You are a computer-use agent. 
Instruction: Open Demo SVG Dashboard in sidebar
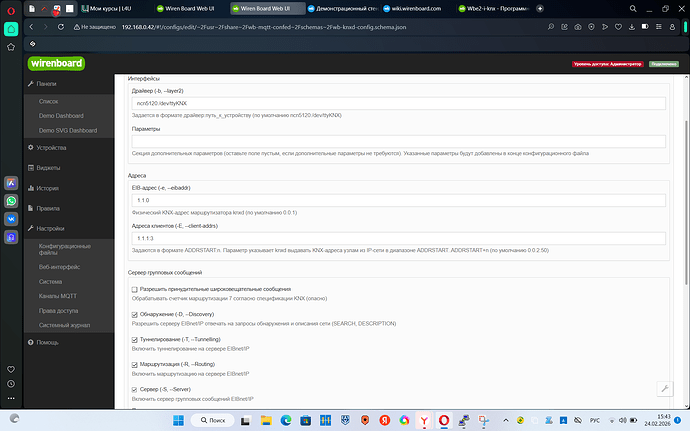69,130
